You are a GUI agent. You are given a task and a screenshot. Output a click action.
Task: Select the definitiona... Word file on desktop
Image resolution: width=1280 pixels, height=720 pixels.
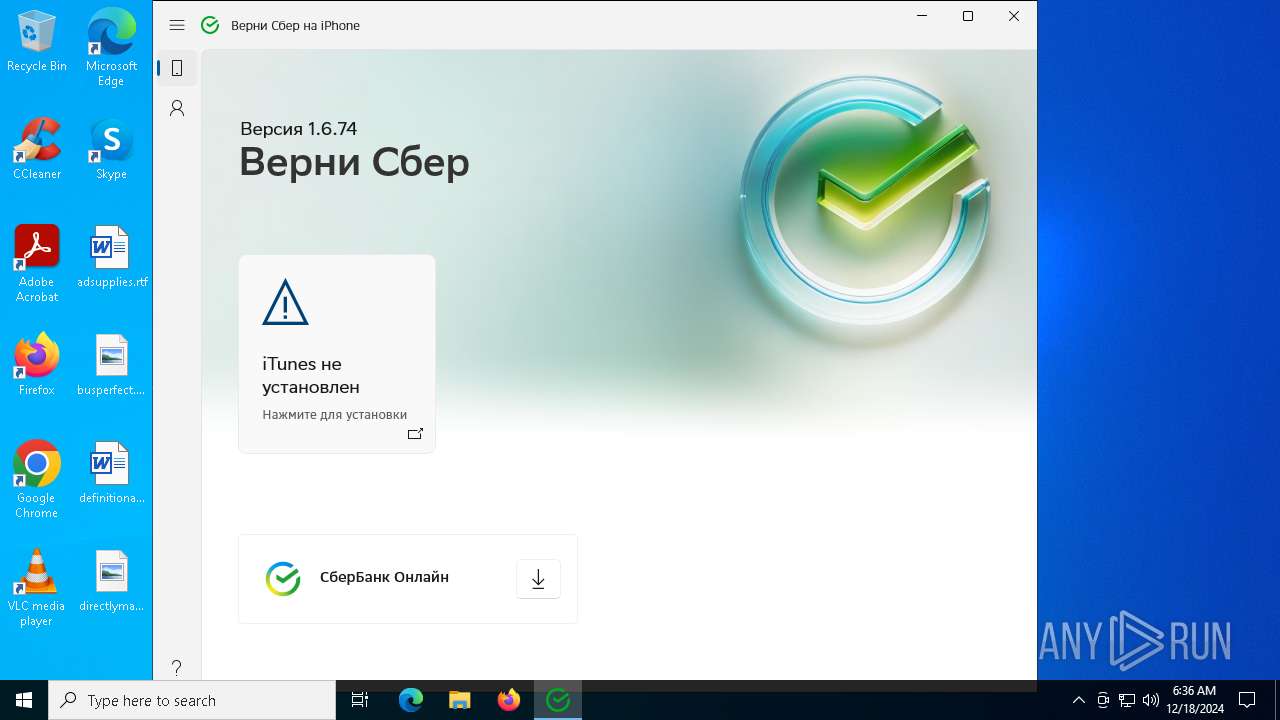coord(111,473)
